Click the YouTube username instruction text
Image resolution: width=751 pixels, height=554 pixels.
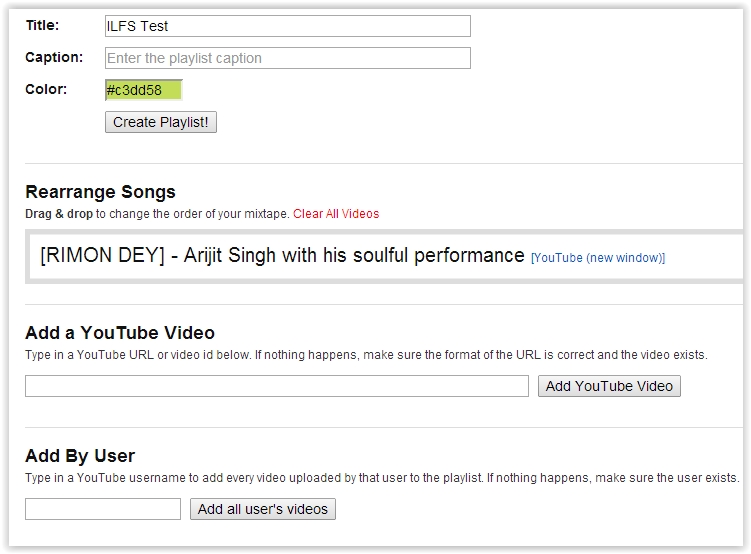point(382,478)
